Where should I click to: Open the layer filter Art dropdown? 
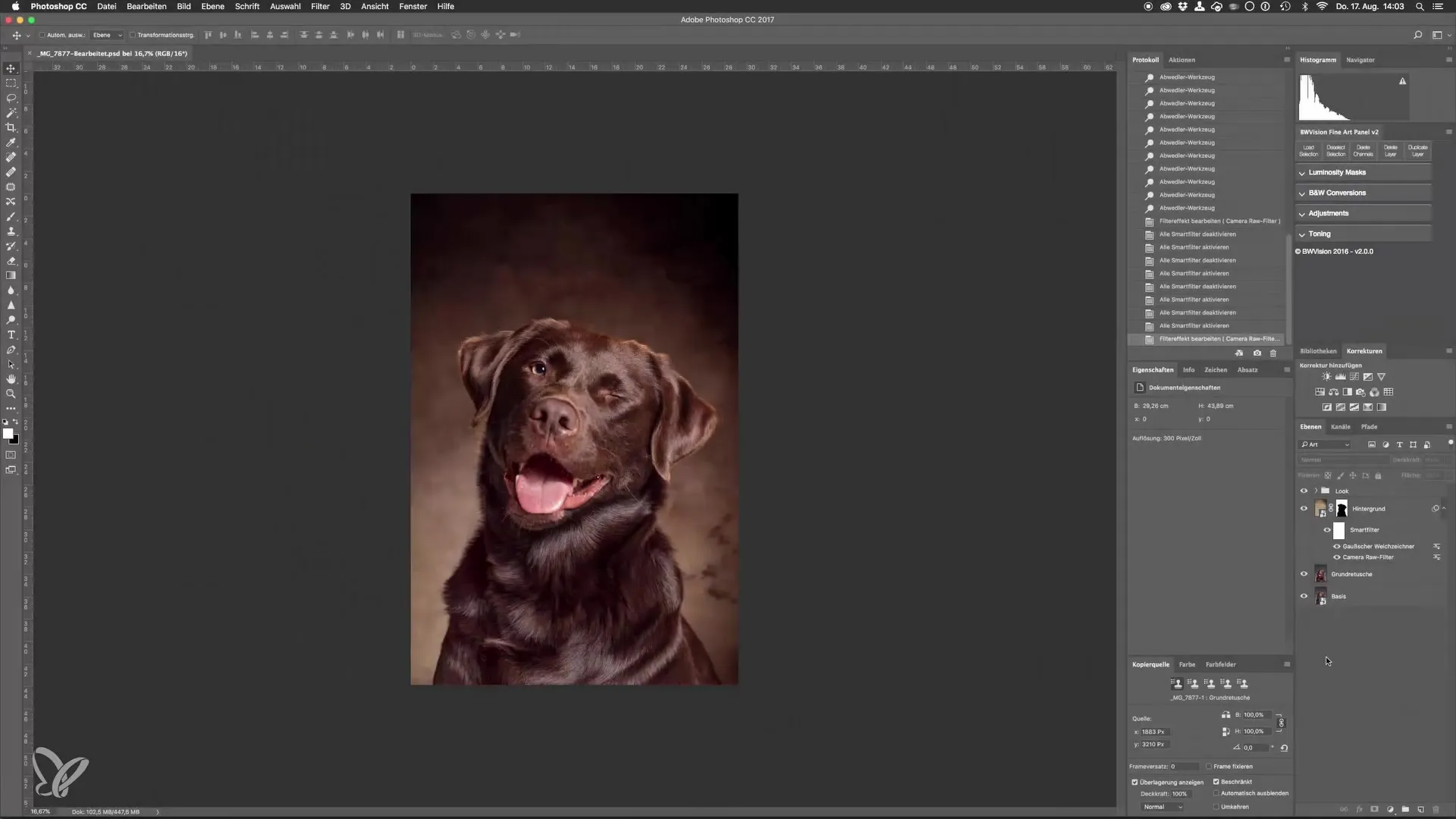(x=1325, y=445)
